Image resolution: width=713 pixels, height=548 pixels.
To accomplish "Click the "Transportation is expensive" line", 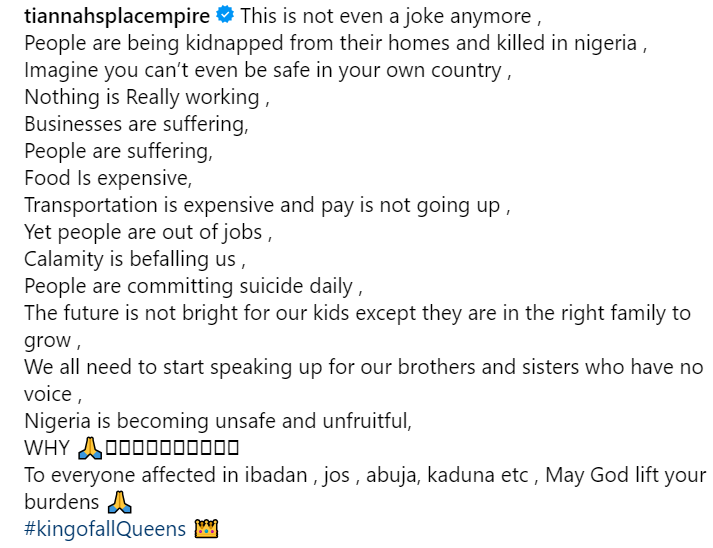I will click(267, 206).
